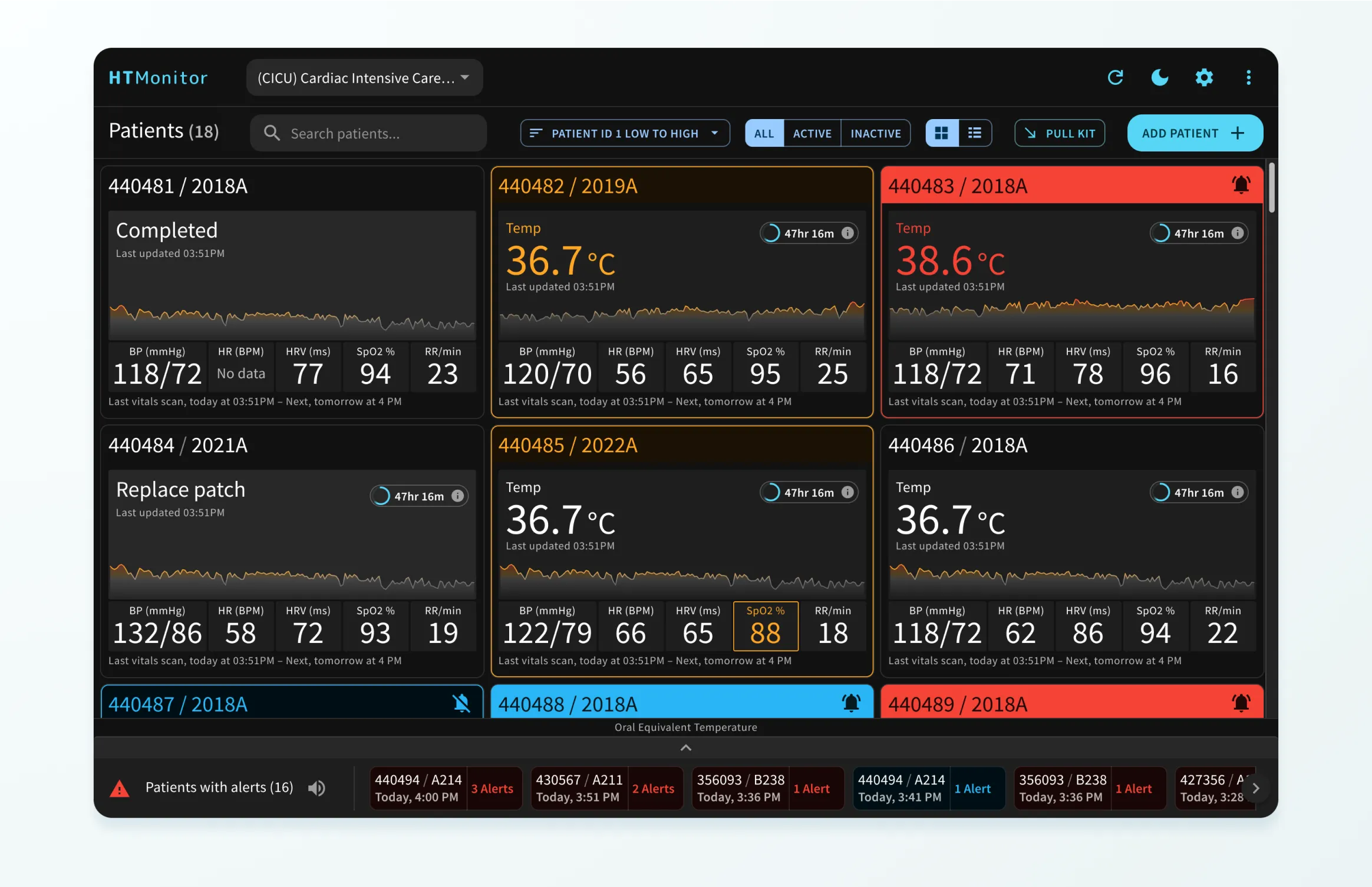This screenshot has height=887, width=1372.
Task: Unmute the silenced bell on patient 440487
Action: (461, 703)
